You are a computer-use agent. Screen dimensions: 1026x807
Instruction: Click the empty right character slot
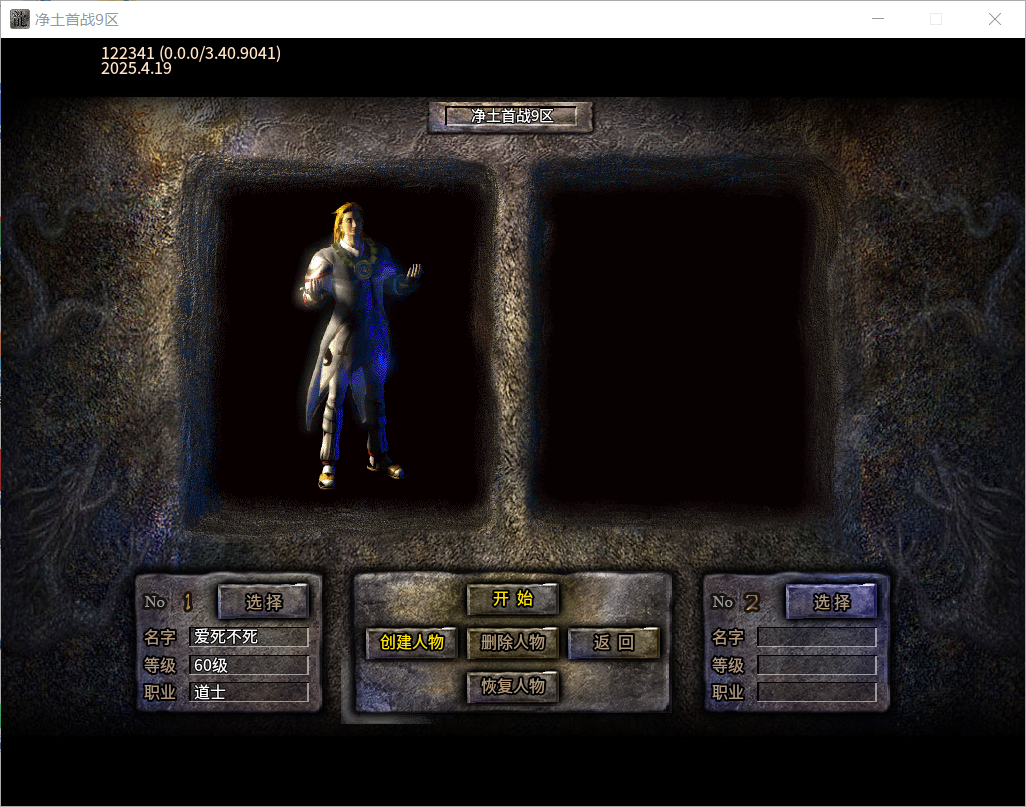tap(681, 344)
